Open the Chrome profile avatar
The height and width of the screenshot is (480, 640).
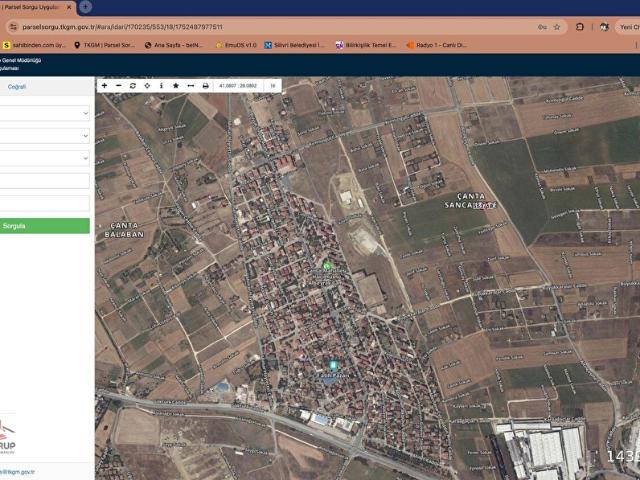point(604,27)
